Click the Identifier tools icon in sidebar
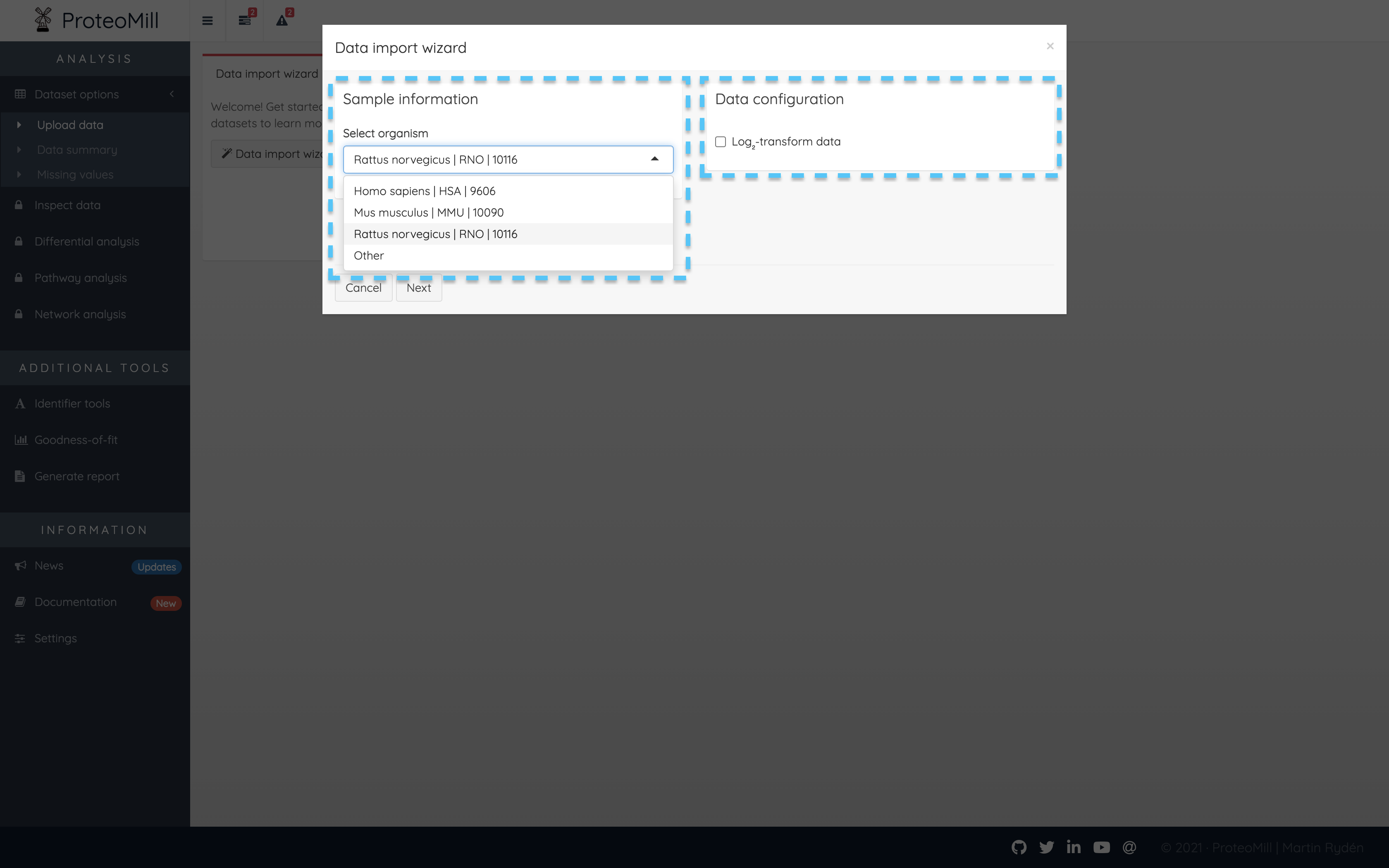 point(20,403)
